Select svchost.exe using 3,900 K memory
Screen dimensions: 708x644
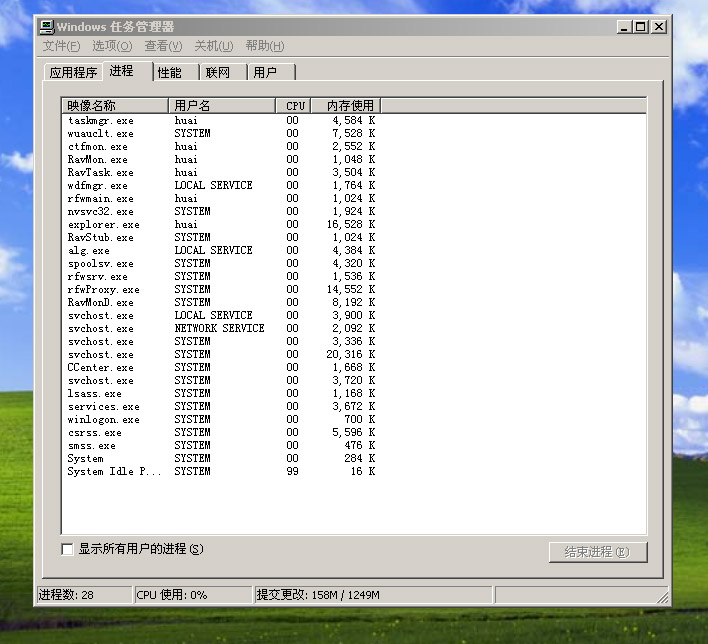click(x=221, y=316)
